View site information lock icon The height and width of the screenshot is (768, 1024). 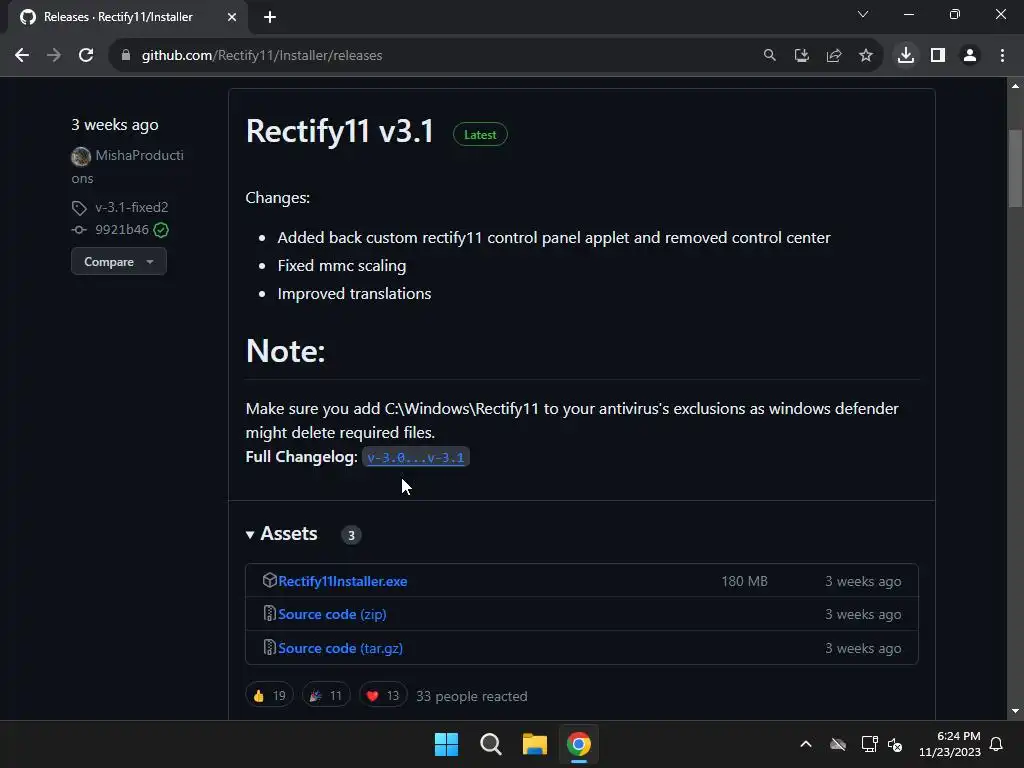[126, 56]
